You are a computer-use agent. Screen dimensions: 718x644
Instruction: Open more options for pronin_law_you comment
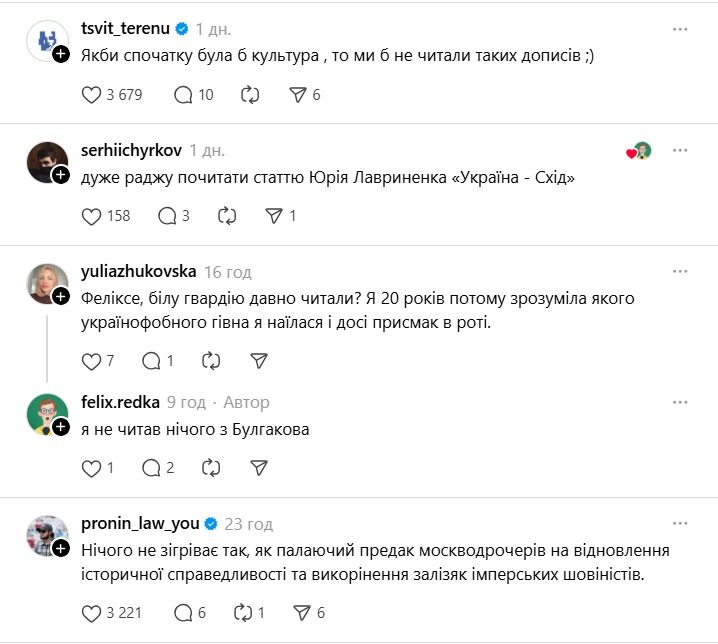[x=680, y=524]
